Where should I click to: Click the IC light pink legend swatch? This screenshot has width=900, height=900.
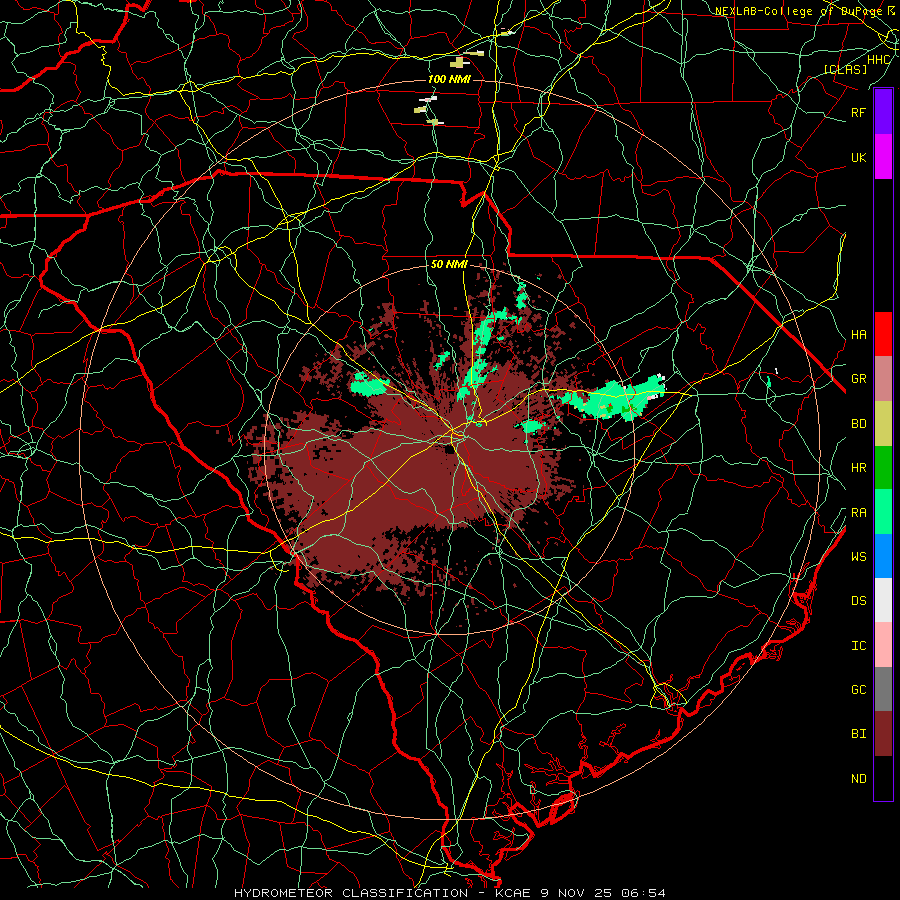[883, 645]
